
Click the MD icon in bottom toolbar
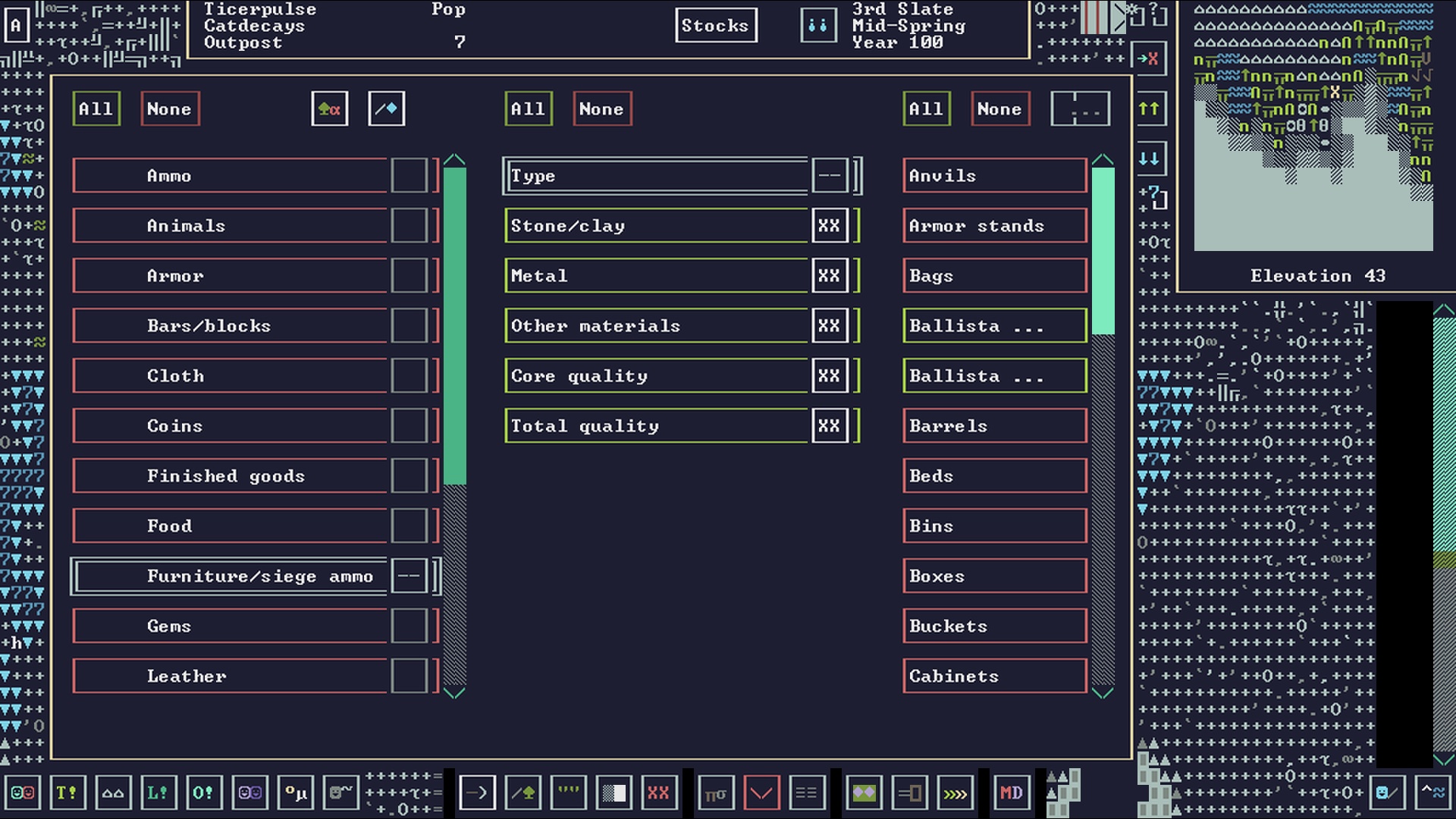[x=1012, y=793]
